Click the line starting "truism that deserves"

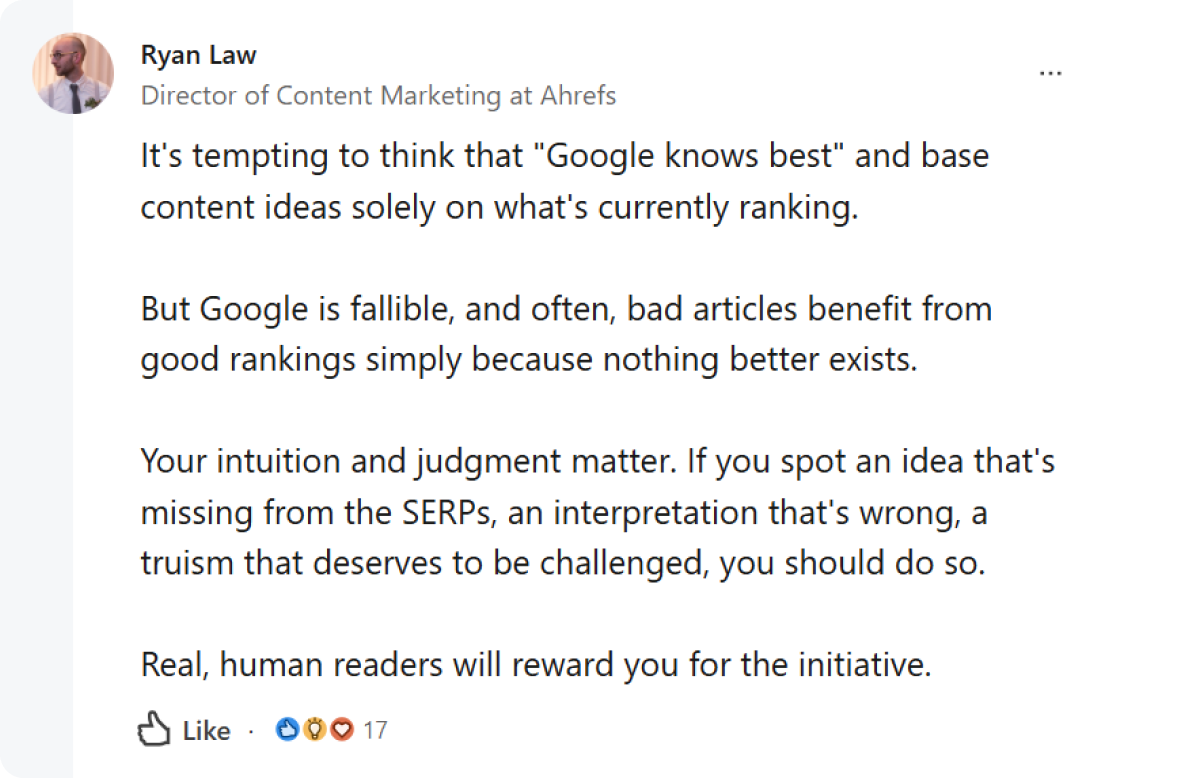562,563
